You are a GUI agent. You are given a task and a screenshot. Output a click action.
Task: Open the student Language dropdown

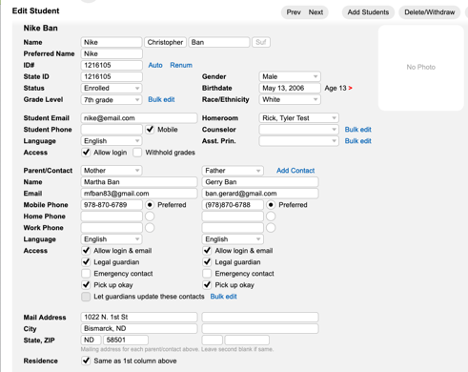click(x=111, y=141)
